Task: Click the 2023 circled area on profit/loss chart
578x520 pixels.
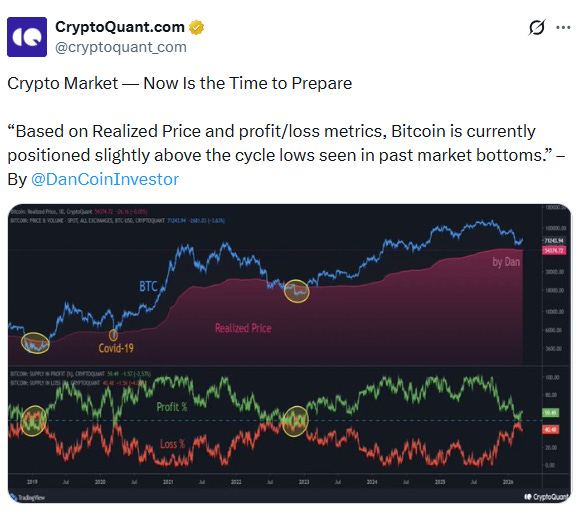Action: click(295, 421)
